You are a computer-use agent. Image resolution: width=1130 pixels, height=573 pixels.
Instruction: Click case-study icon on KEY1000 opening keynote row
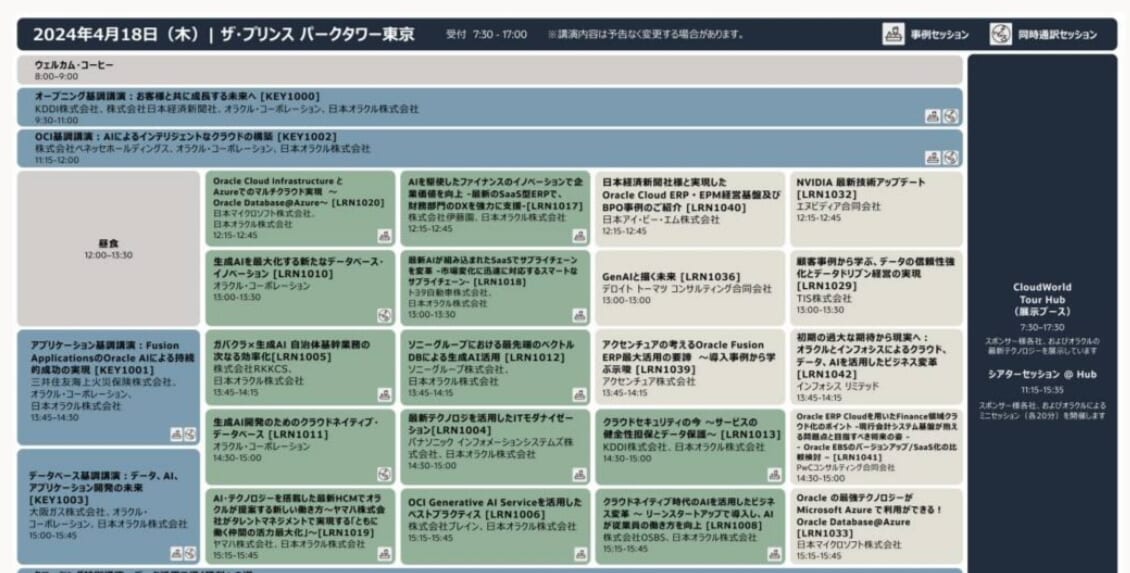[x=933, y=117]
